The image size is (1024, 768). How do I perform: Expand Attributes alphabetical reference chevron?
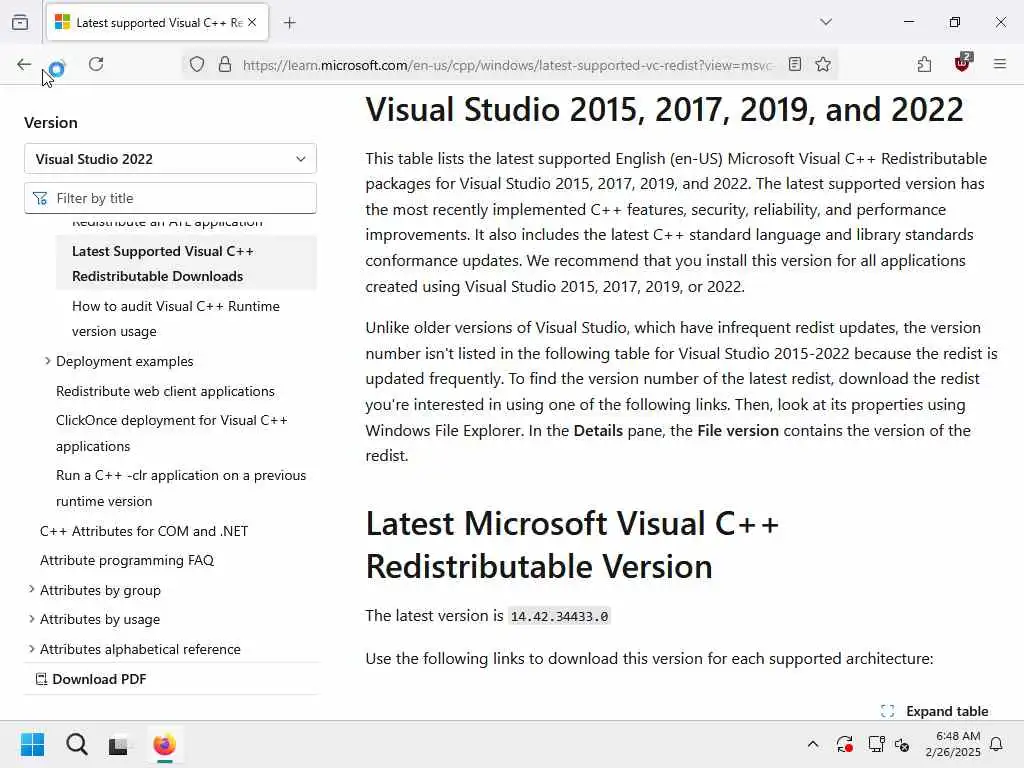tap(31, 648)
